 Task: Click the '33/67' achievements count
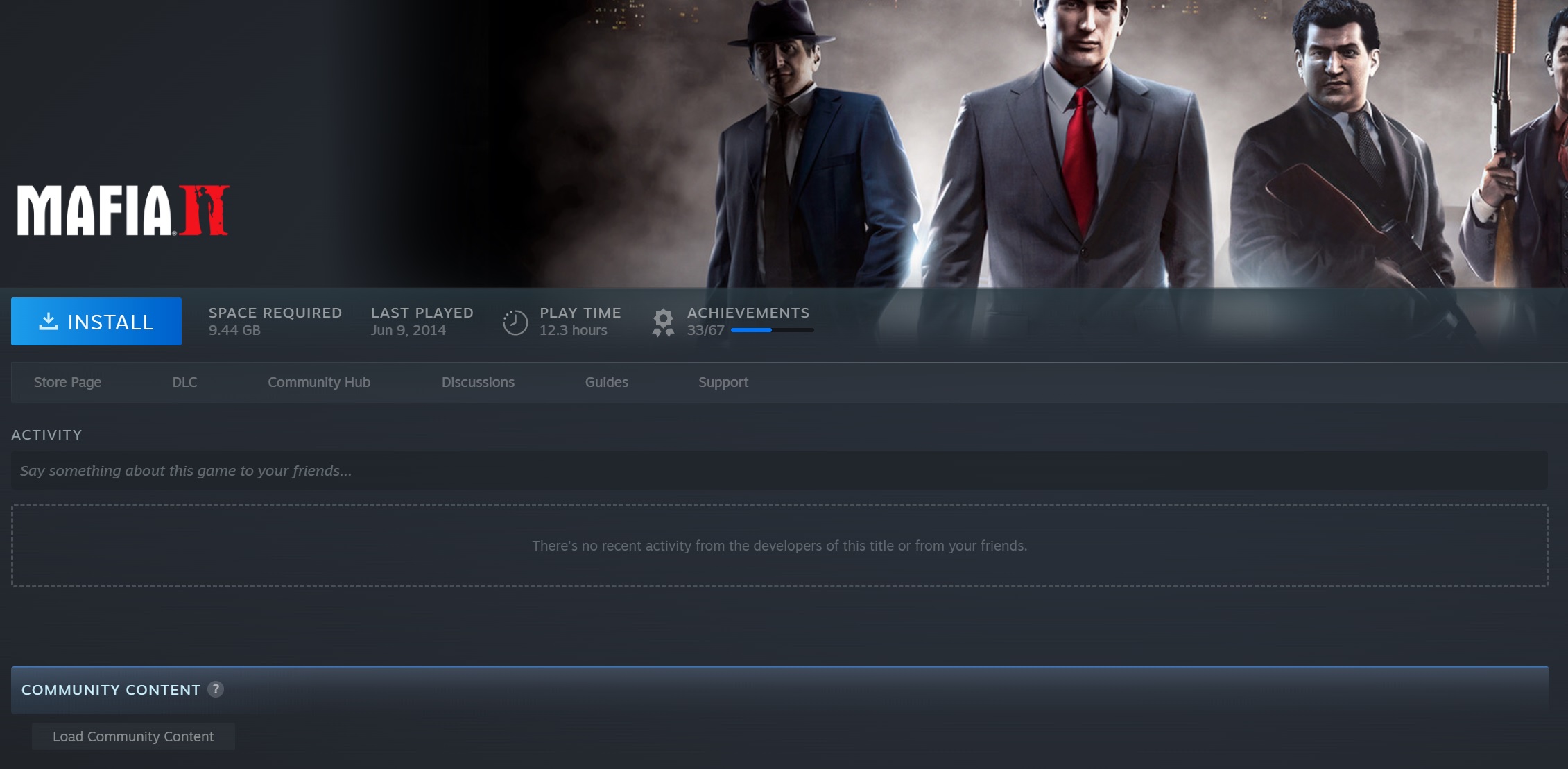[x=705, y=330]
